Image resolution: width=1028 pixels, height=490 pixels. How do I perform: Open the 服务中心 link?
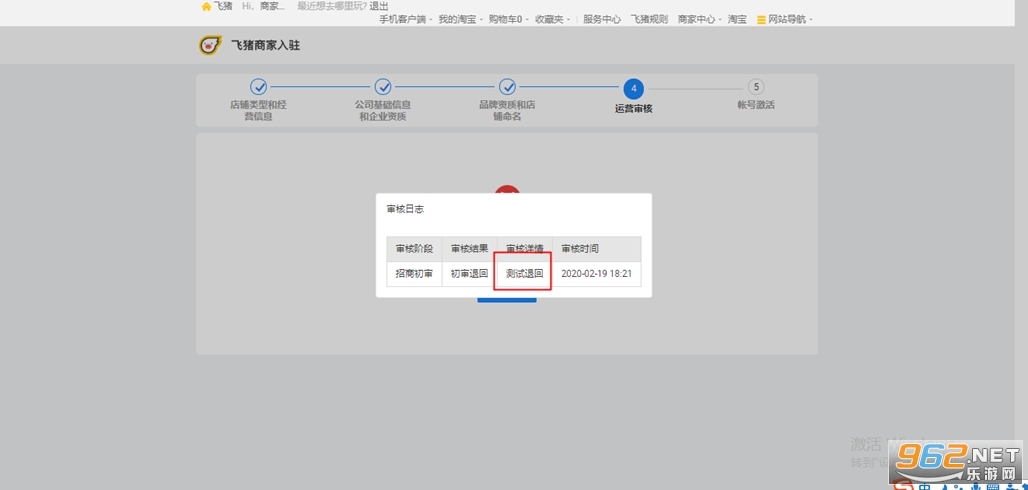[601, 19]
